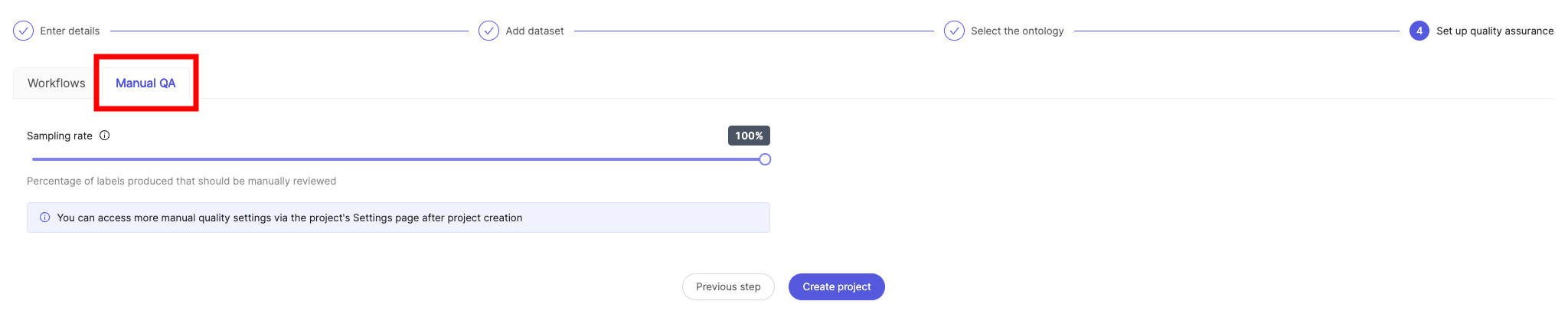Click the step 4 number circle
Viewport: 1568px width, 314px height.
click(x=1419, y=31)
